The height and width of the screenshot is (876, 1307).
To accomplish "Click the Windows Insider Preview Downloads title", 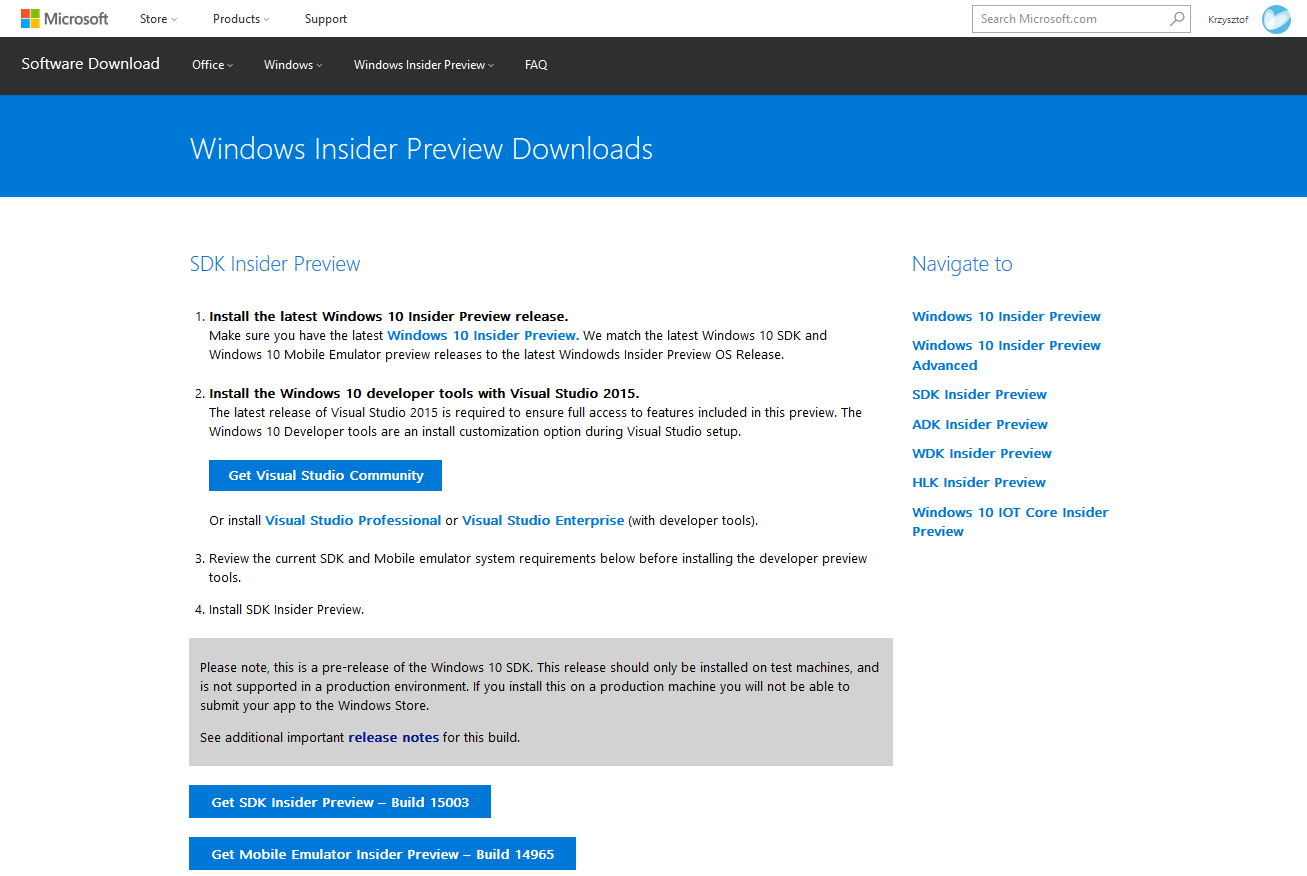I will coord(421,149).
